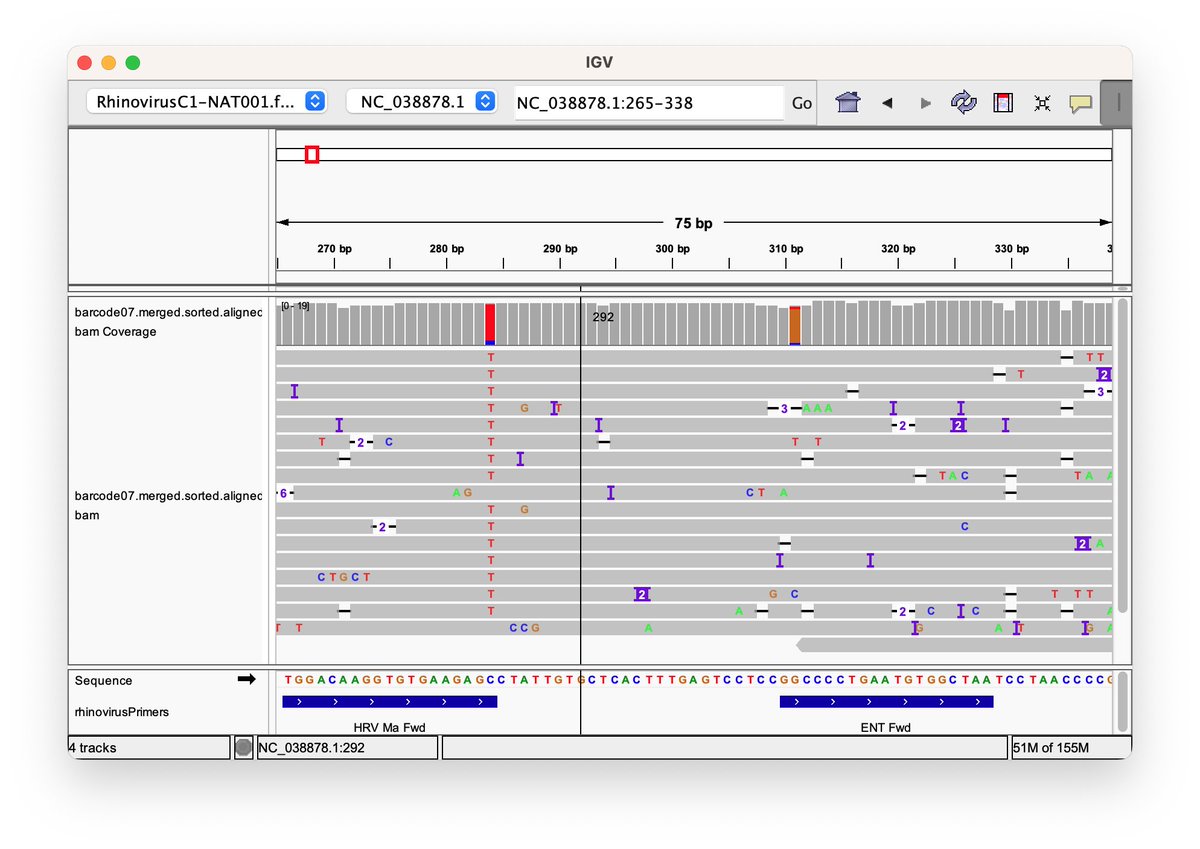Select the HRV Ma Fwd primer feature

coord(390,702)
